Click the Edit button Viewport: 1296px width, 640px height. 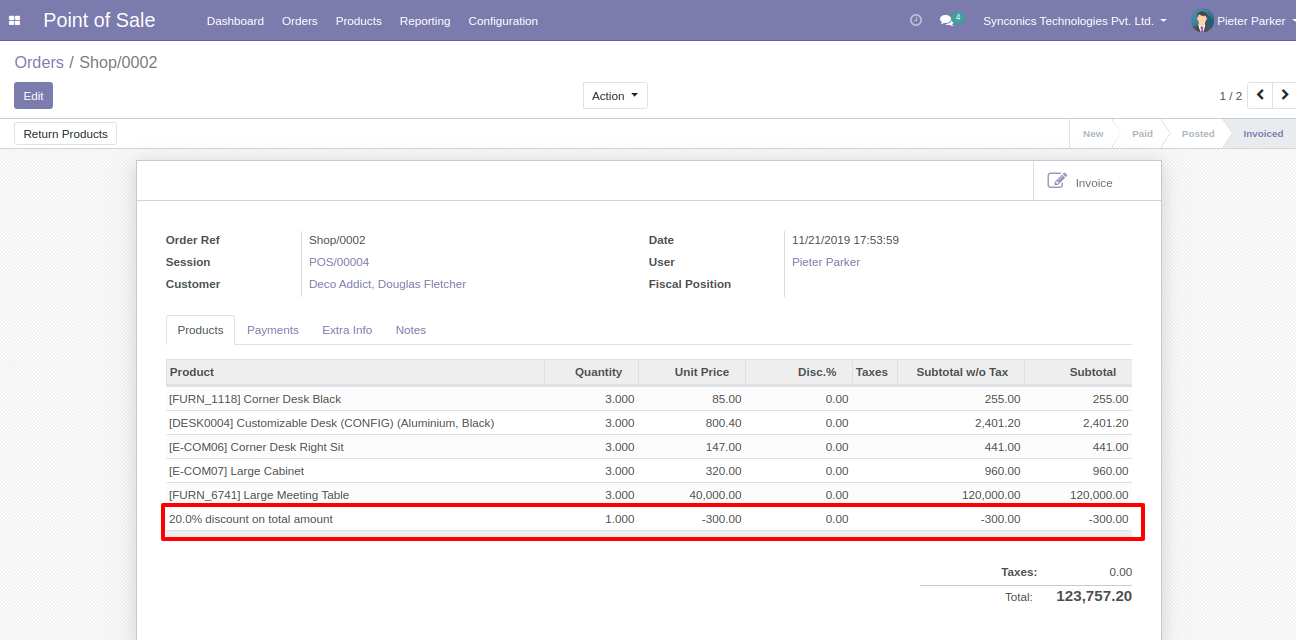point(33,96)
